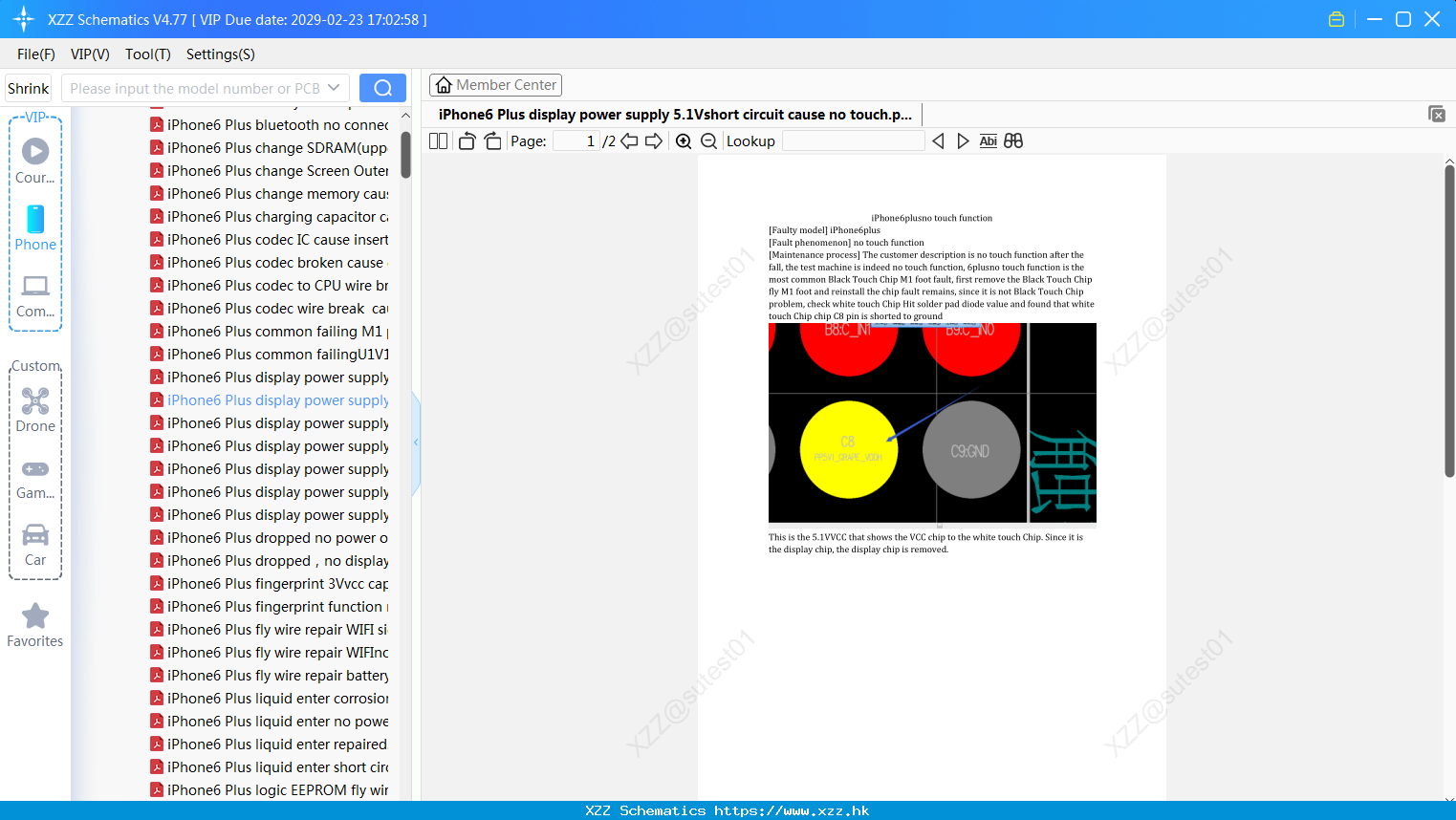Select the Drone category icon

(x=35, y=400)
